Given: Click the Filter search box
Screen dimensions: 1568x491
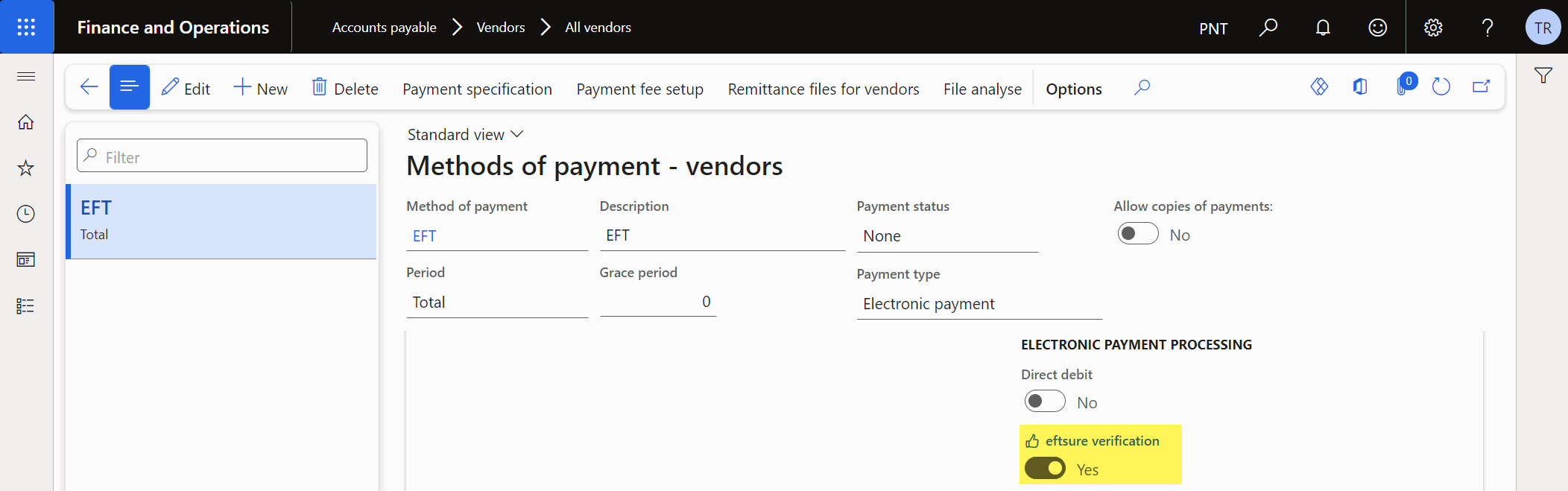Looking at the screenshot, I should (222, 156).
